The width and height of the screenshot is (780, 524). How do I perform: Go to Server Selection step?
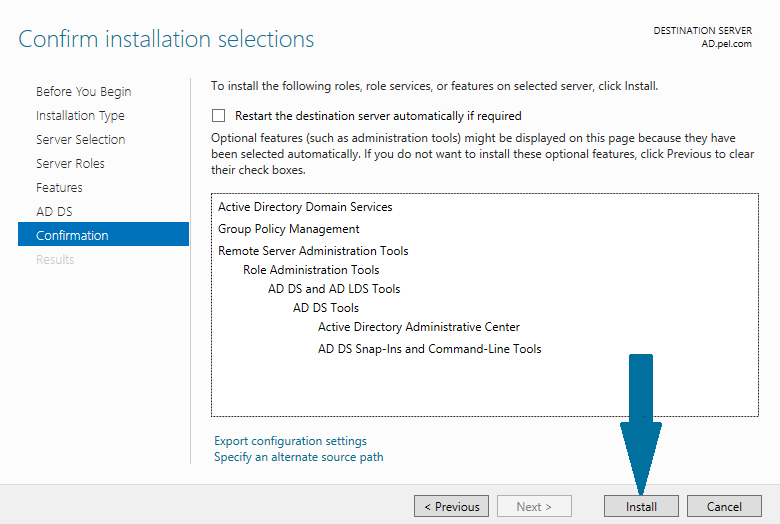tap(81, 139)
